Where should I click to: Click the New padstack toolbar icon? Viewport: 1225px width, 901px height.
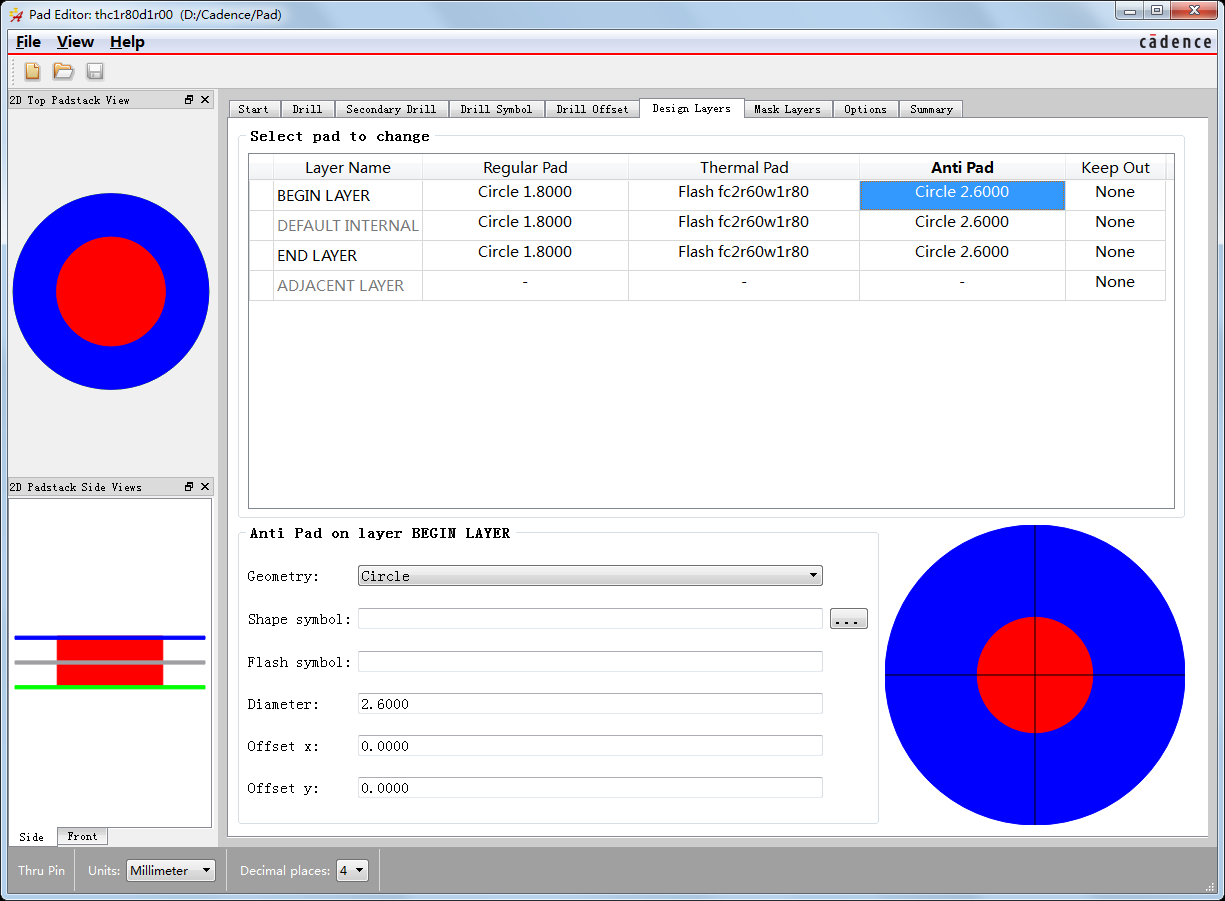pyautogui.click(x=32, y=71)
